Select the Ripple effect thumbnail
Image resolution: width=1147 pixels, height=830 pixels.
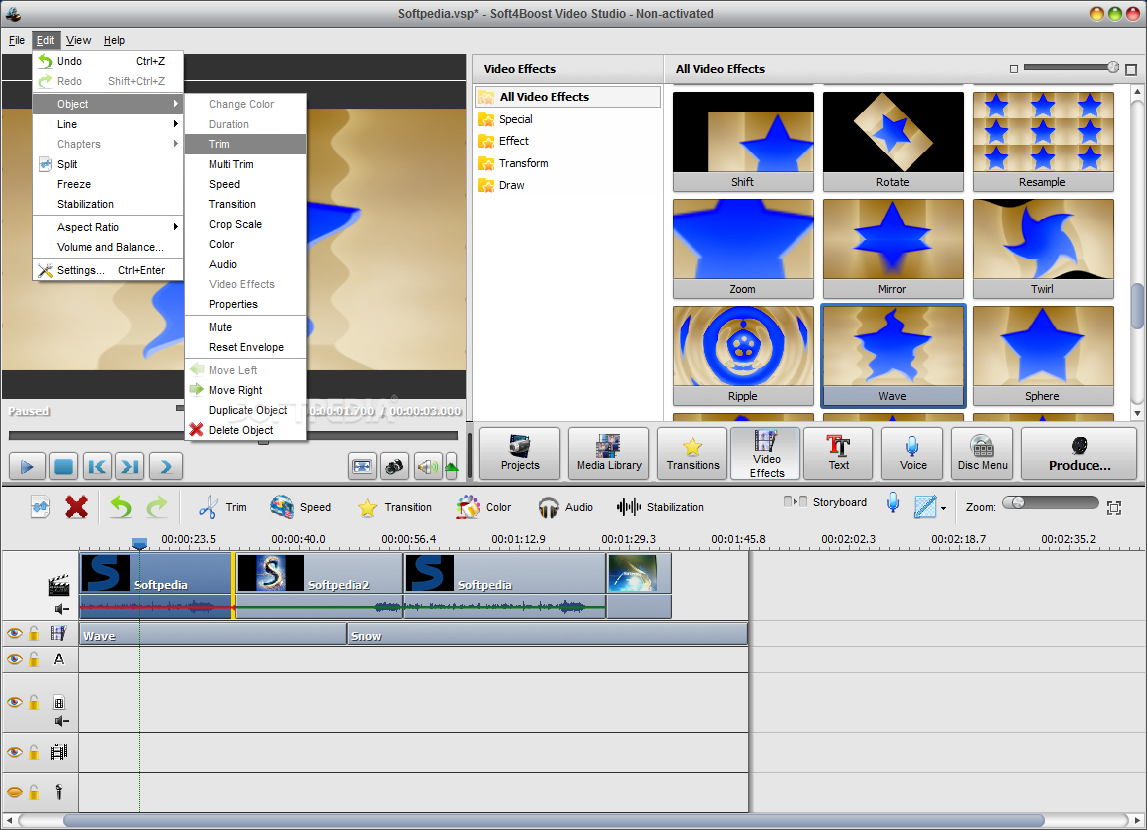[x=743, y=355]
